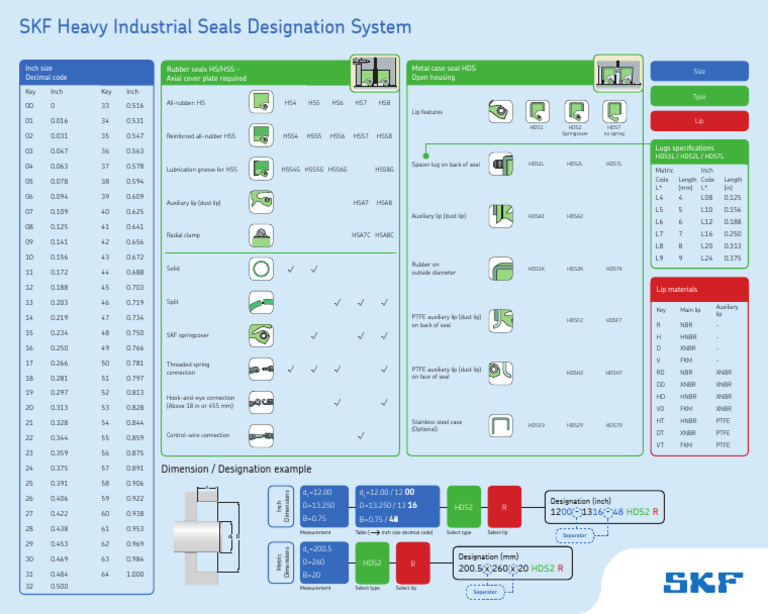The height and width of the screenshot is (614, 768).
Task: Click the Inch size Decimal code header
Action: [x=87, y=73]
